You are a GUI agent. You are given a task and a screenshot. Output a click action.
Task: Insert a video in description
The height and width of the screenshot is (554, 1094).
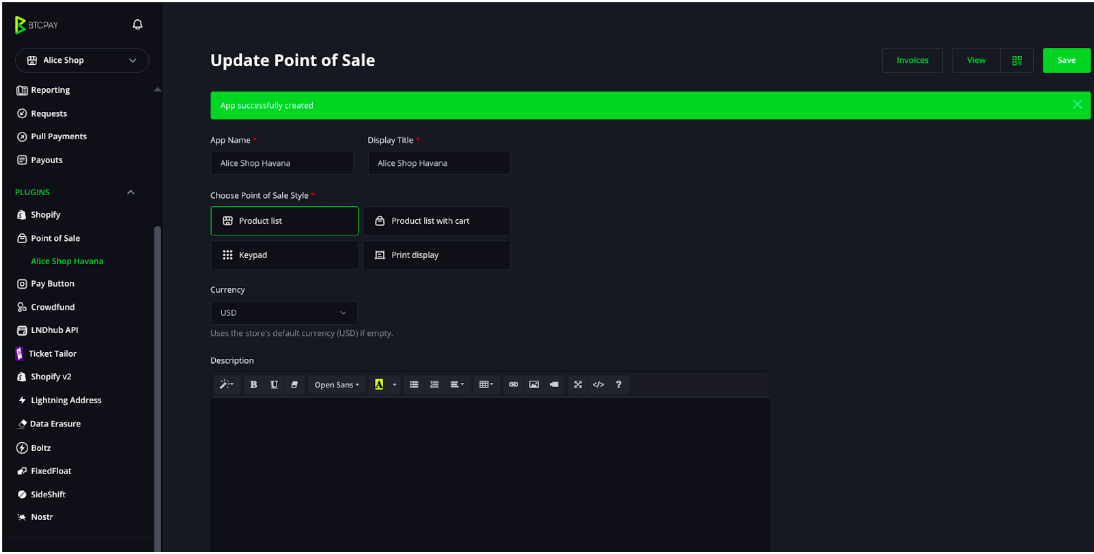tap(554, 384)
